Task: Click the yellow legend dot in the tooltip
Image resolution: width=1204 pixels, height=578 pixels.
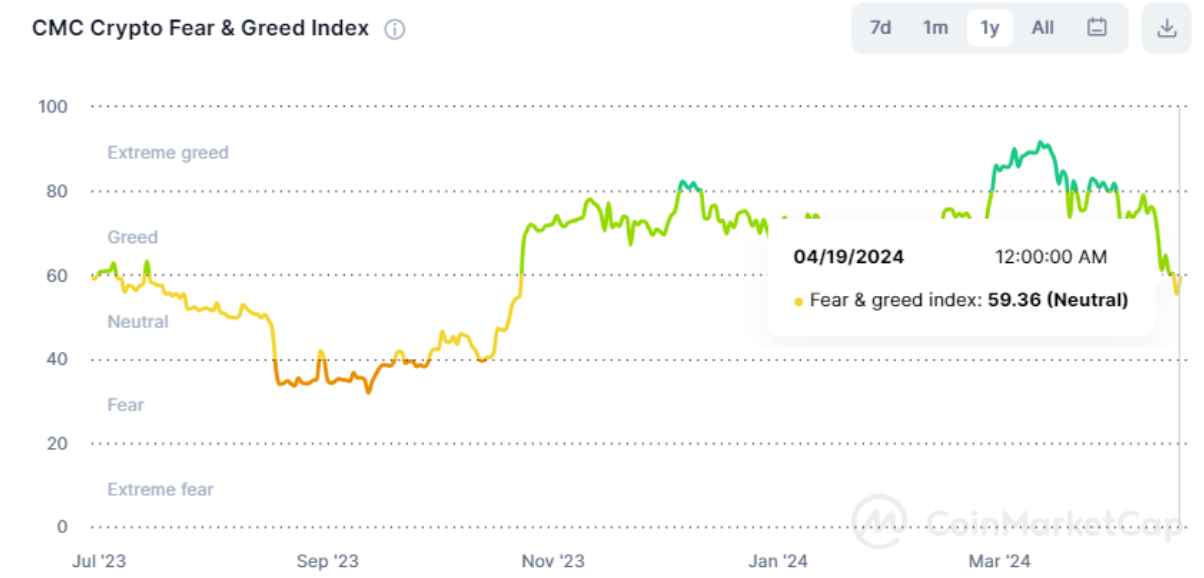Action: coord(798,300)
